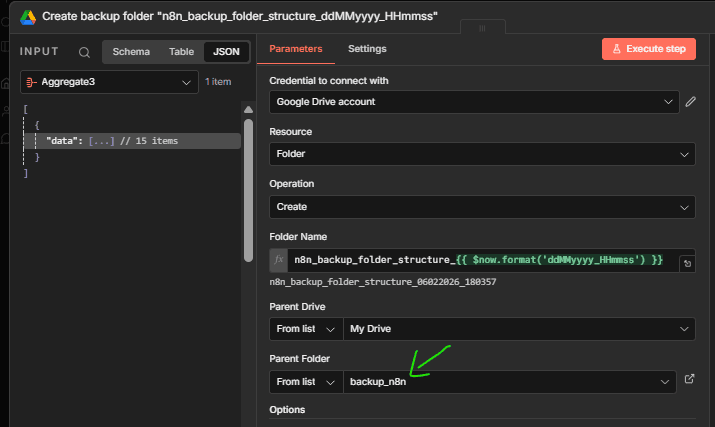Select the backup_n8n Parent Folder dropdown
Image resolution: width=715 pixels, height=427 pixels.
pyautogui.click(x=508, y=381)
